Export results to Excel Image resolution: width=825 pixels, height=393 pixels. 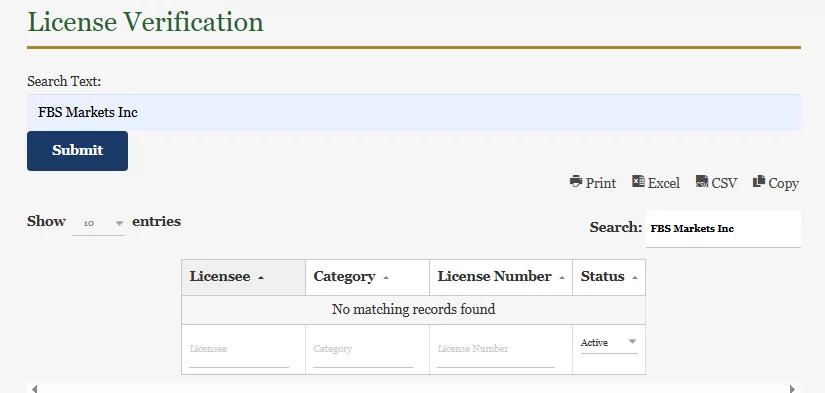click(x=656, y=183)
